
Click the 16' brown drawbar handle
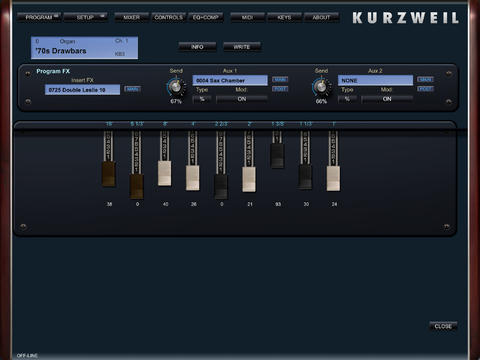(x=109, y=174)
